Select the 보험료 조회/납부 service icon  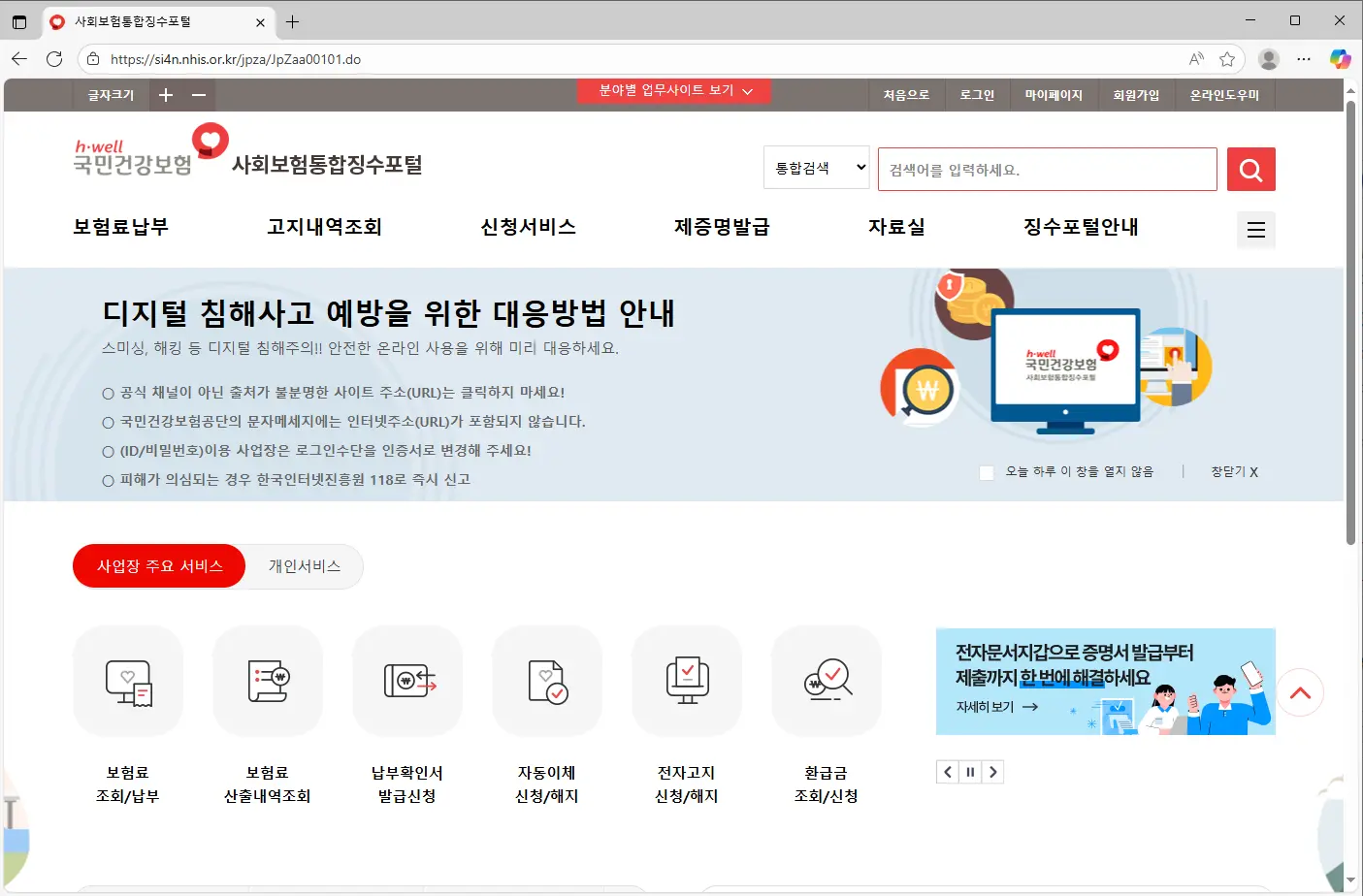(x=127, y=681)
